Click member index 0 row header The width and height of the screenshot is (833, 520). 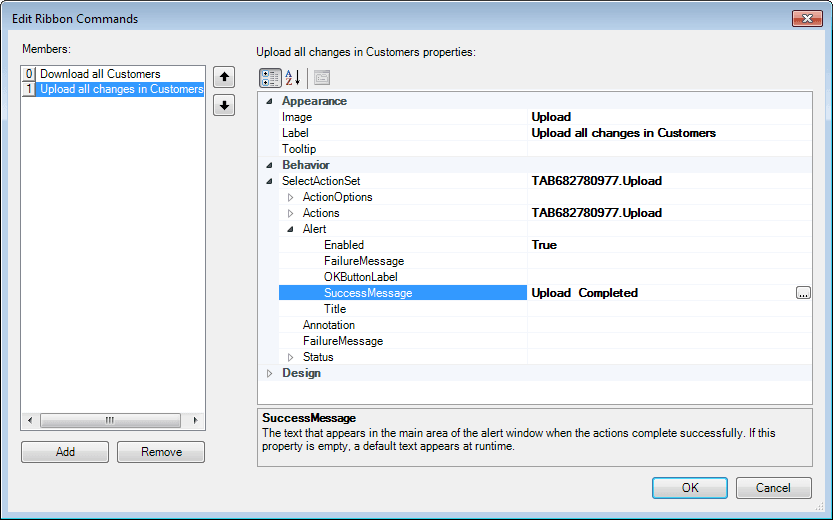[x=29, y=74]
